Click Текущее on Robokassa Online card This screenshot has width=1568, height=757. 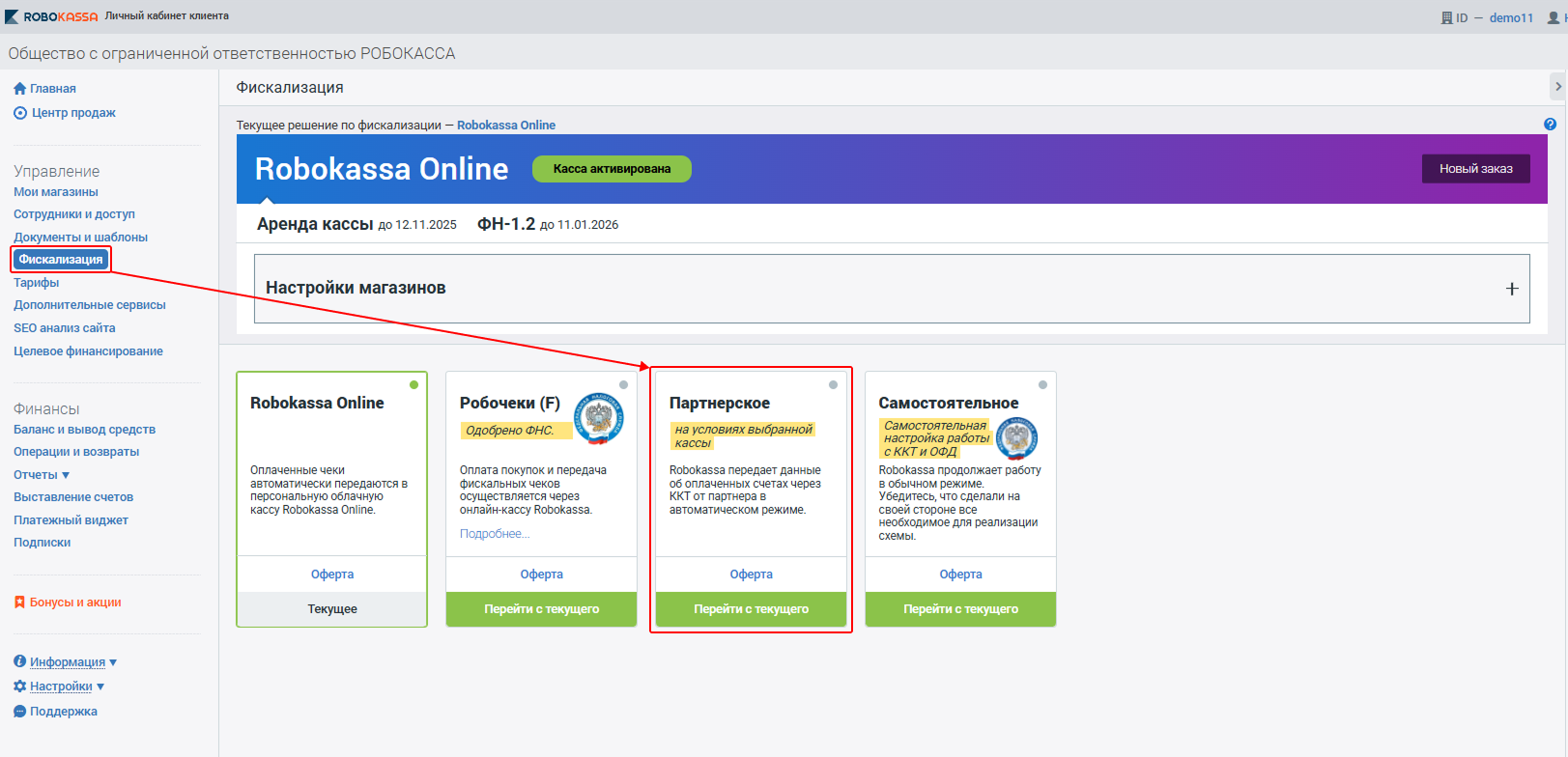point(332,609)
